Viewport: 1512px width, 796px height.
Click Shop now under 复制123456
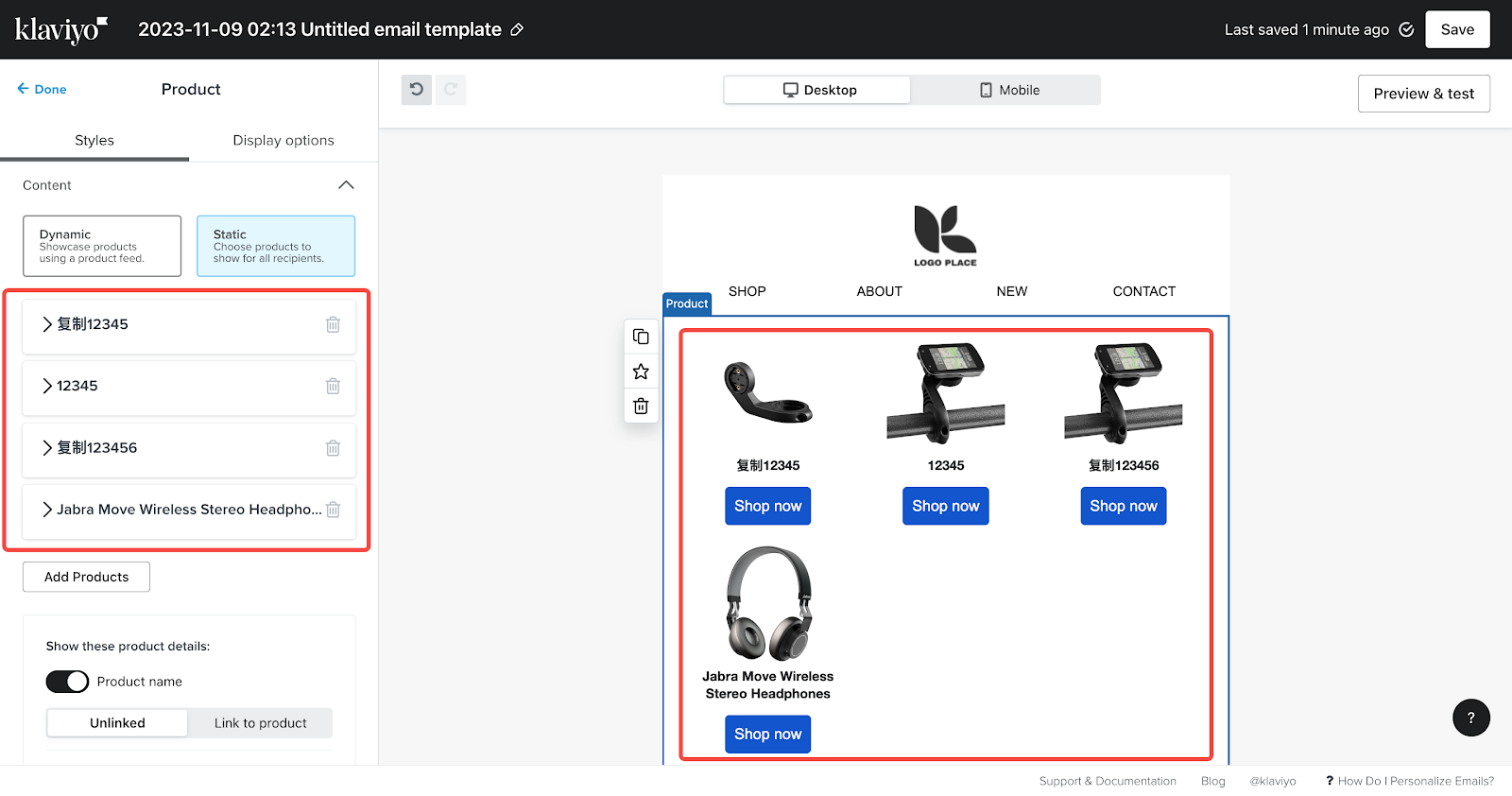pyautogui.click(x=1124, y=506)
